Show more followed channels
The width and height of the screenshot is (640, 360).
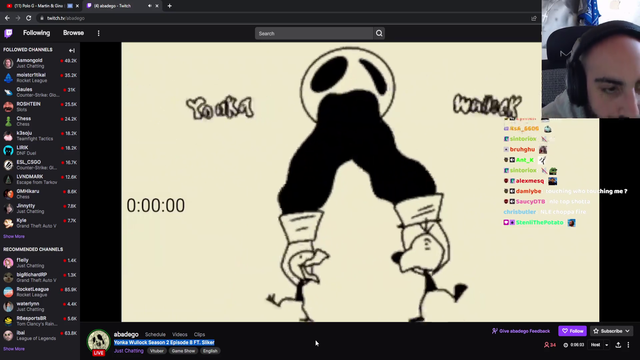click(x=14, y=236)
